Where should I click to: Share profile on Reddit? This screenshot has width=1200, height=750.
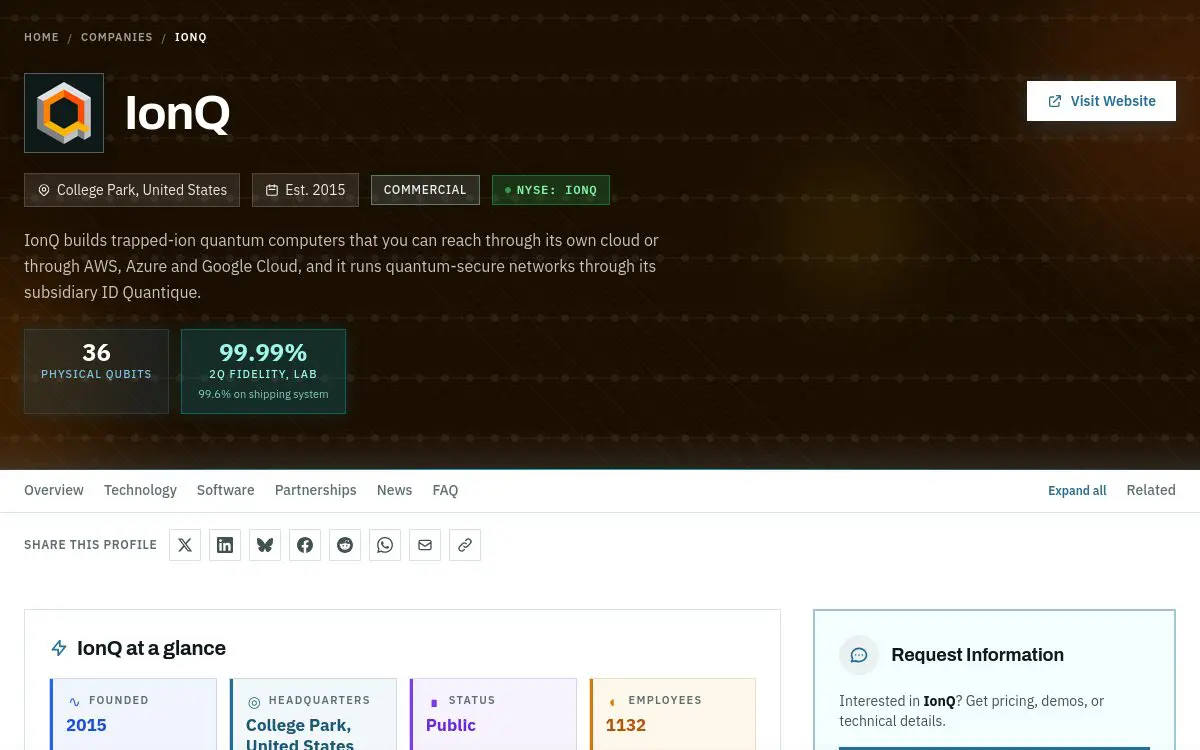(345, 545)
